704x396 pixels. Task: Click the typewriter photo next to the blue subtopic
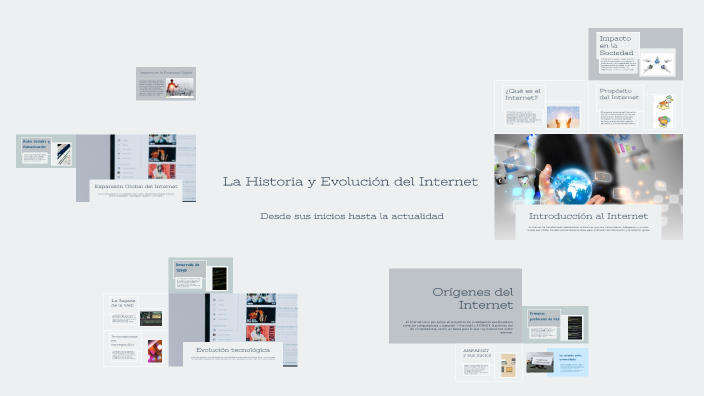point(540,362)
